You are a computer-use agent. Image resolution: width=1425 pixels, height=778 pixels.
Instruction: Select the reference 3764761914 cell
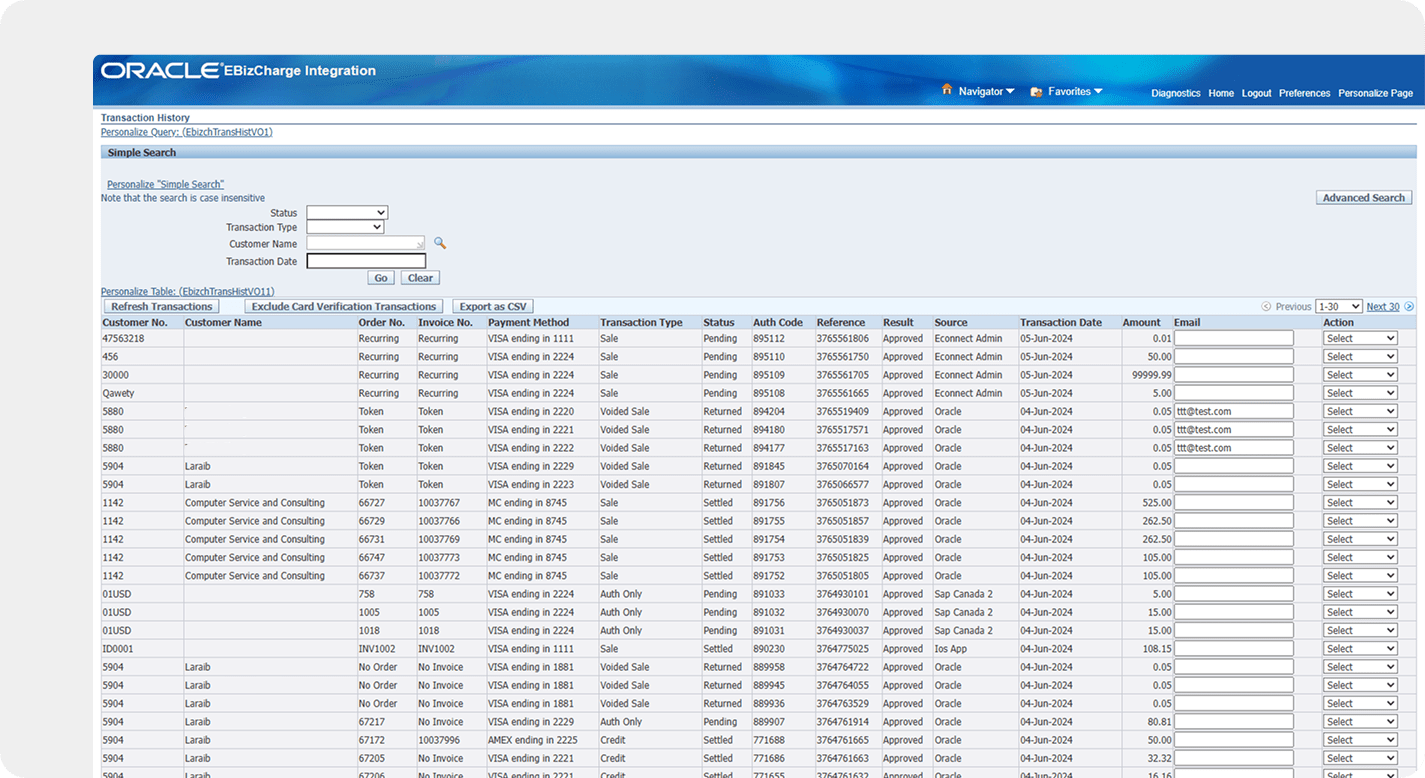[842, 722]
